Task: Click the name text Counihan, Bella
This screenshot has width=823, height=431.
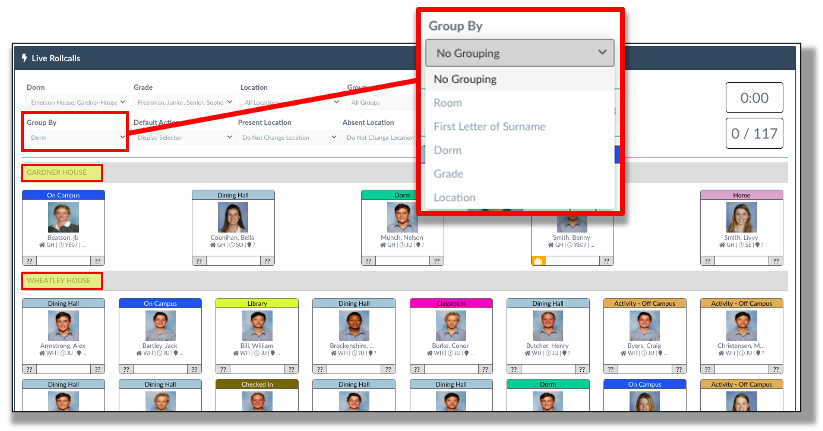Action: pos(233,238)
